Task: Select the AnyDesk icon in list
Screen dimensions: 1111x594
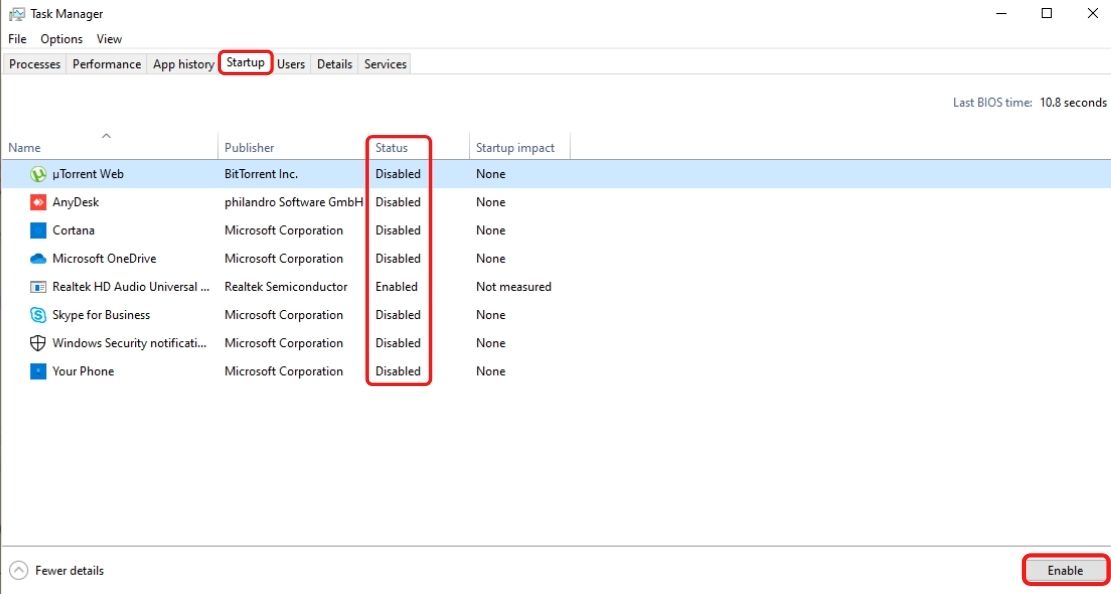Action: point(39,202)
